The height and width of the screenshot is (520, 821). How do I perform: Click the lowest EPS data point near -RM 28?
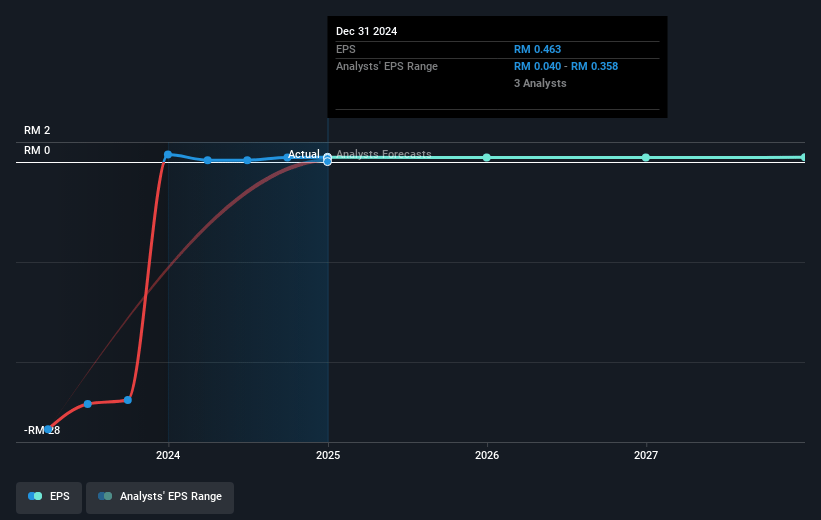(x=48, y=429)
